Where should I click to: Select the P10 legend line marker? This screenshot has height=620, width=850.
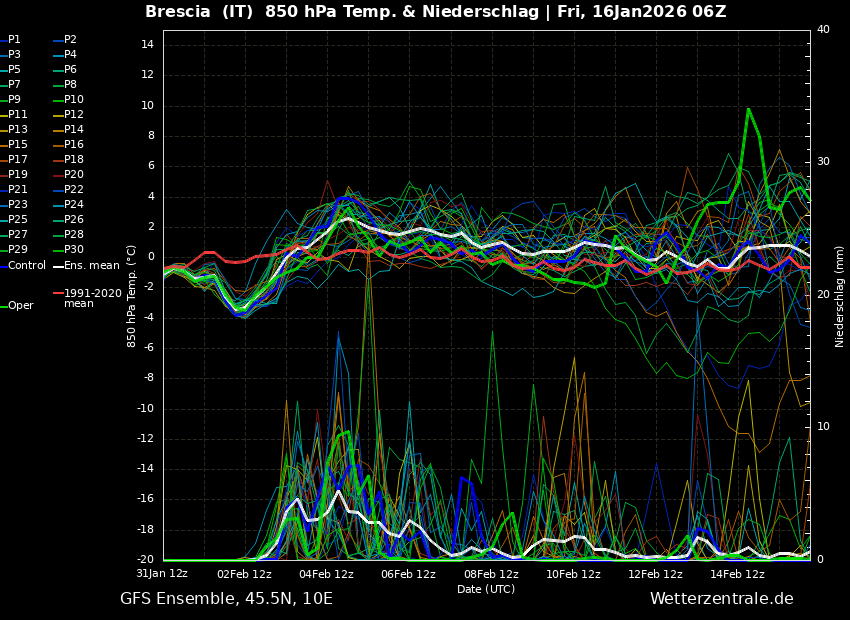(x=57, y=100)
